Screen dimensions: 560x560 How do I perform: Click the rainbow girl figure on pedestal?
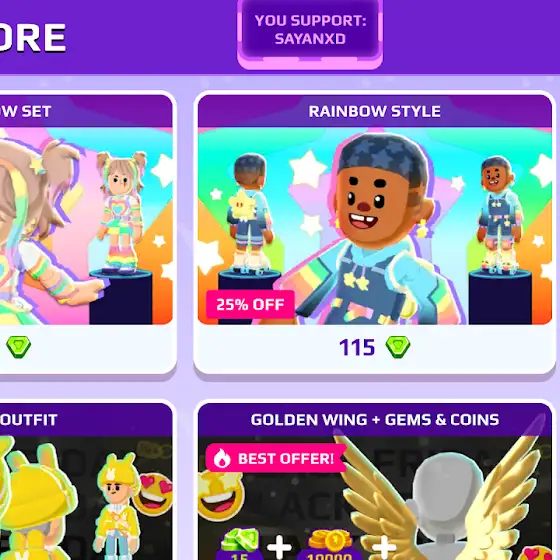pos(121,212)
